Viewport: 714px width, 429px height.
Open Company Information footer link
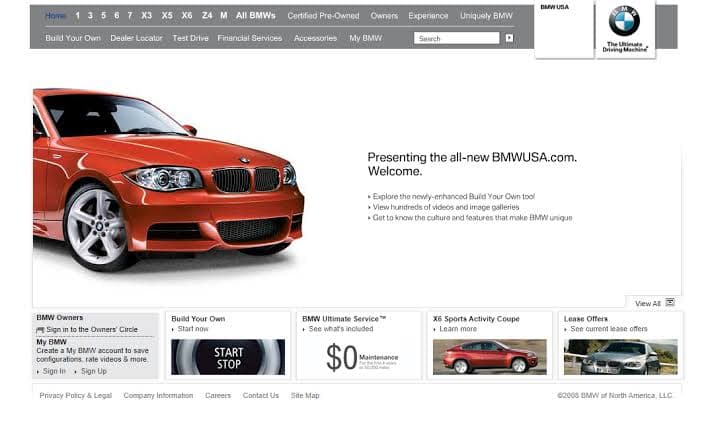tap(158, 395)
